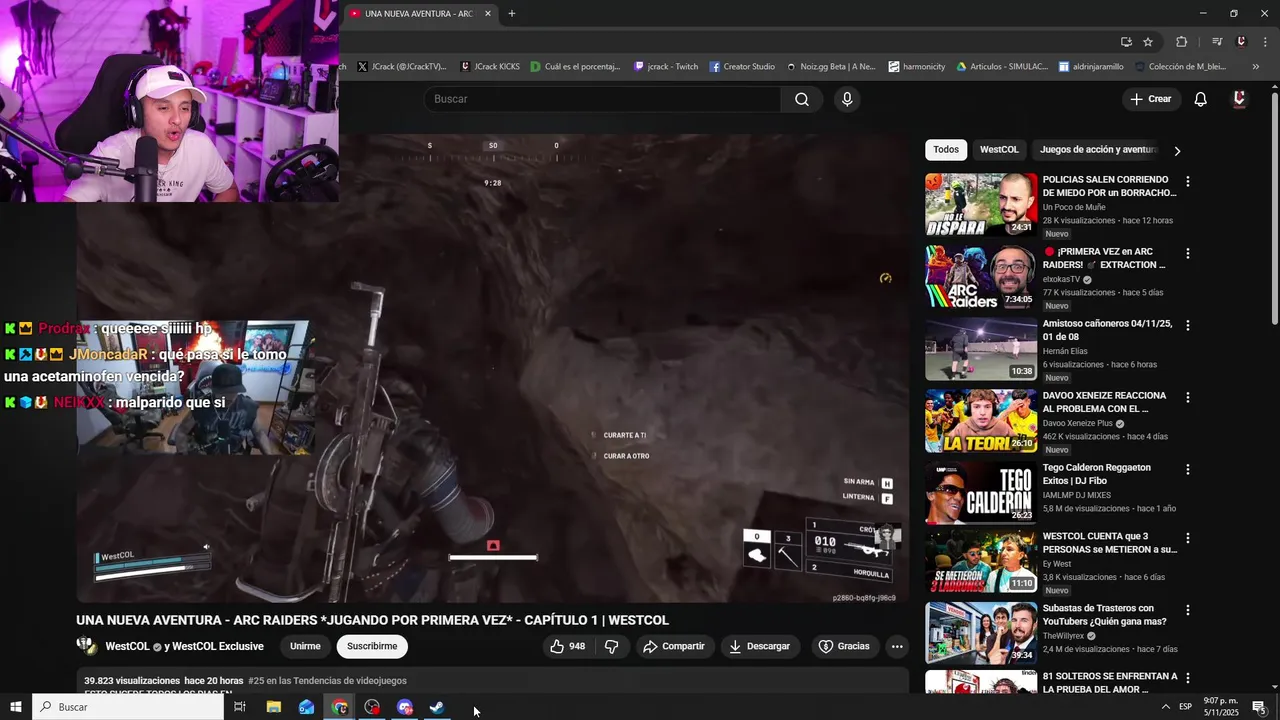Select the Todos filter chip

click(946, 150)
